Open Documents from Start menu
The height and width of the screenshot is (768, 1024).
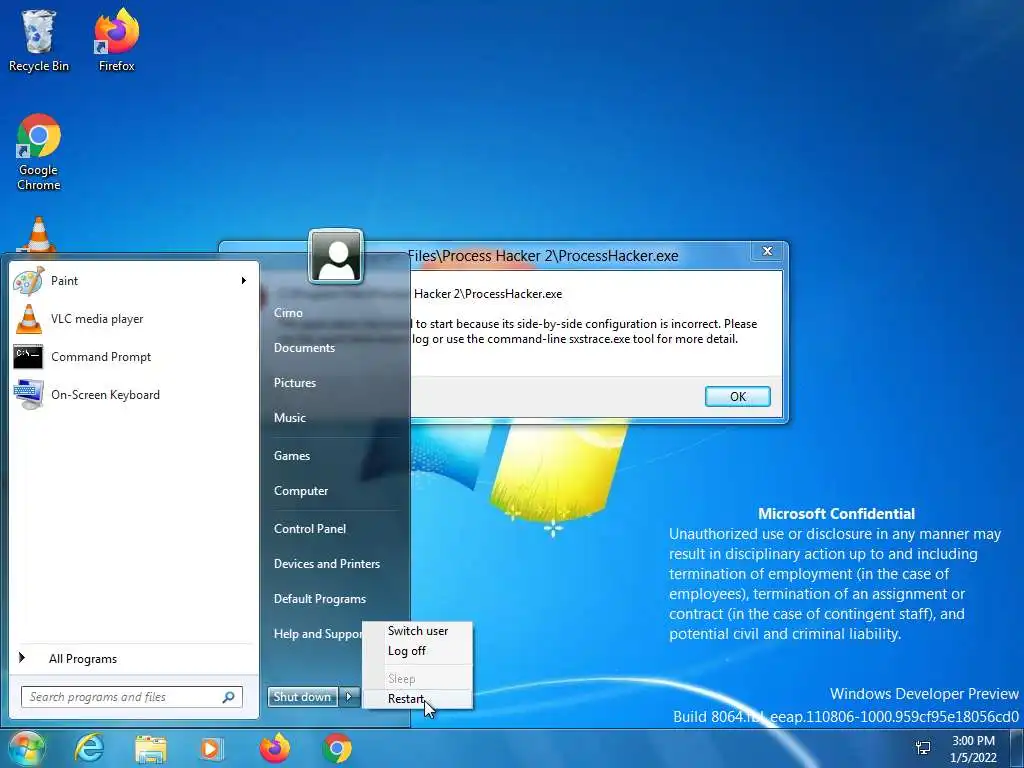tap(304, 348)
